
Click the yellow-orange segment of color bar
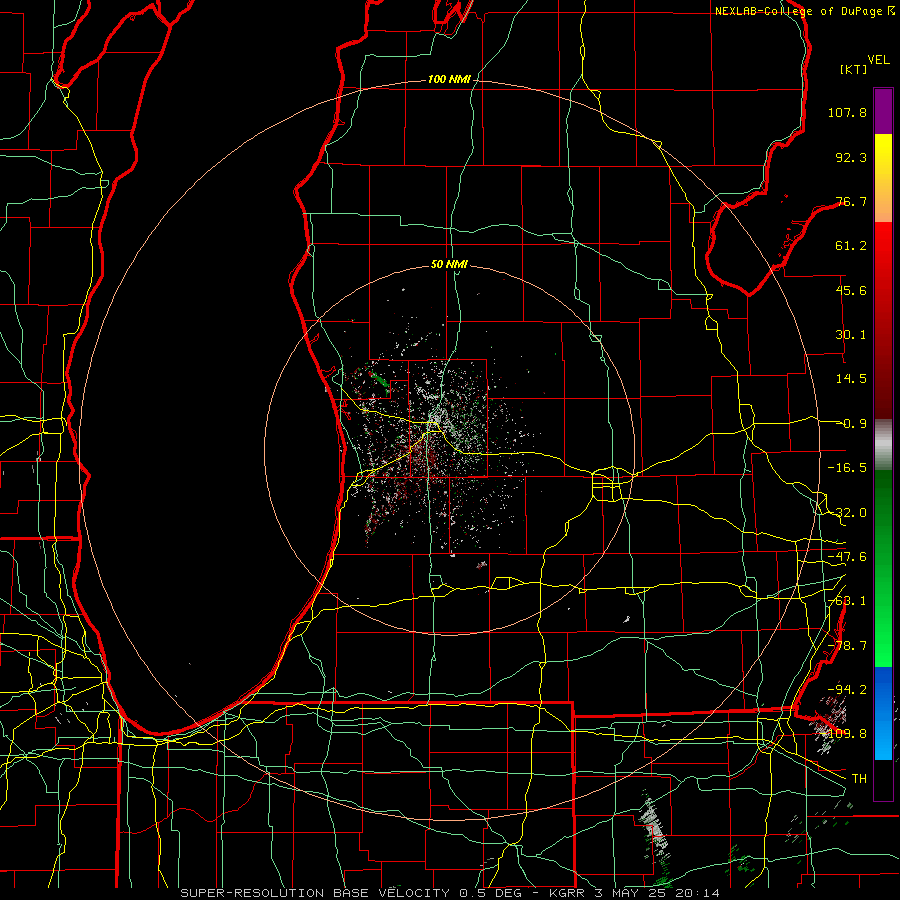click(883, 178)
